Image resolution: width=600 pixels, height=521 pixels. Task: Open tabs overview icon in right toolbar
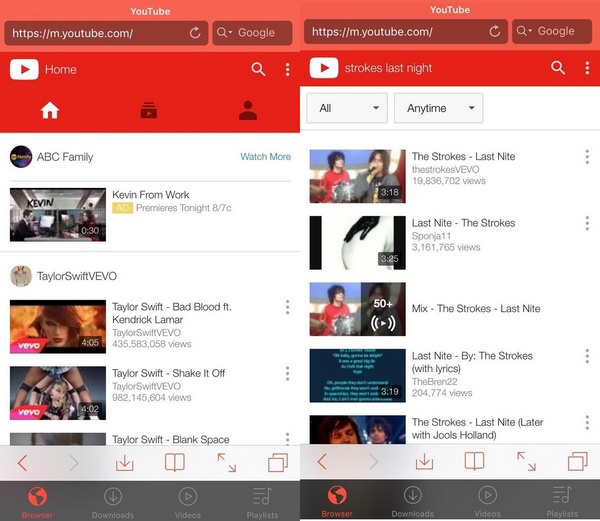[577, 462]
